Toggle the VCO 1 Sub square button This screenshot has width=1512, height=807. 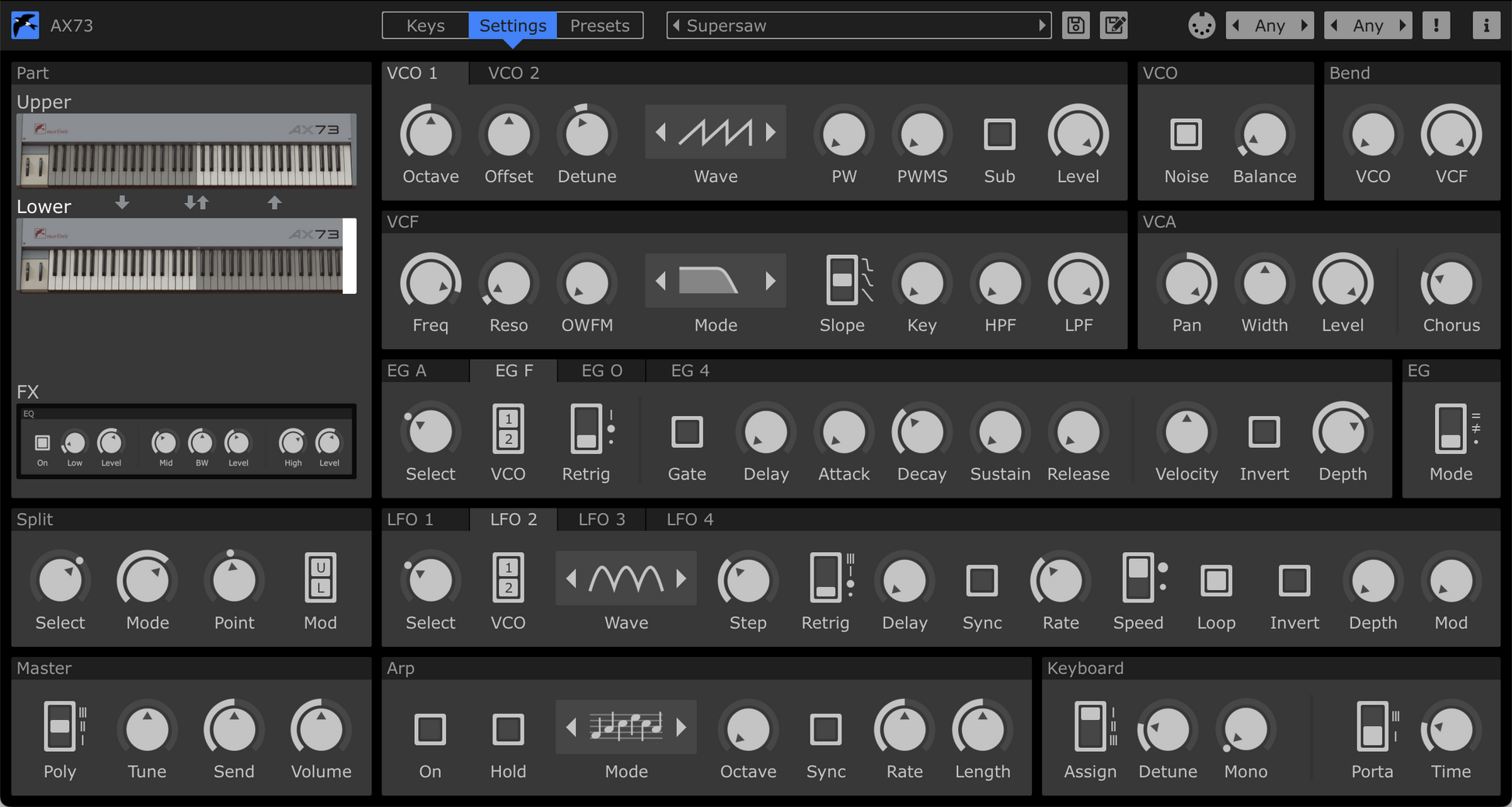click(x=999, y=134)
